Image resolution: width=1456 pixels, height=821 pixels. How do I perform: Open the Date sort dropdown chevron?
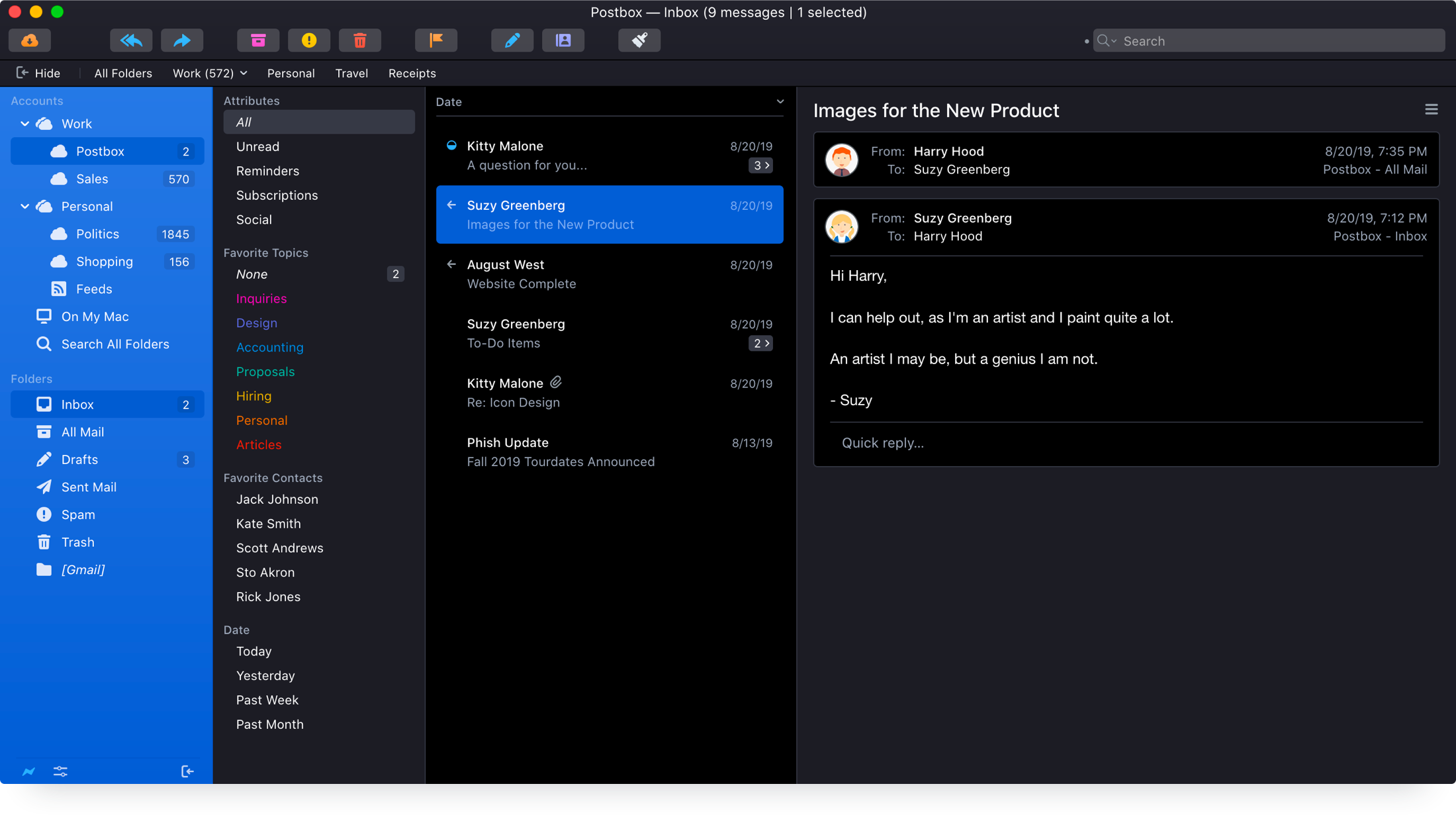[x=780, y=101]
